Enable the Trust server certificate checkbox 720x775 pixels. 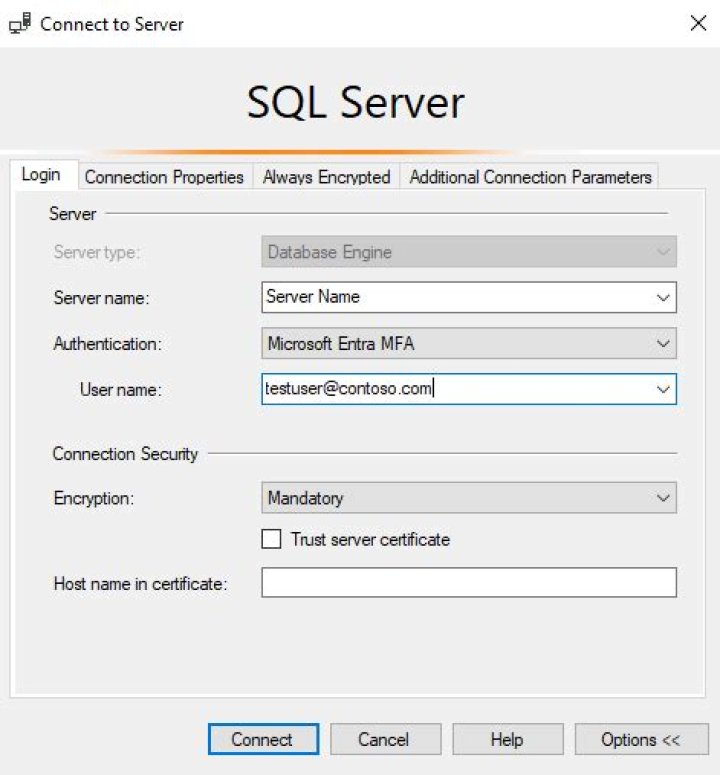[271, 540]
